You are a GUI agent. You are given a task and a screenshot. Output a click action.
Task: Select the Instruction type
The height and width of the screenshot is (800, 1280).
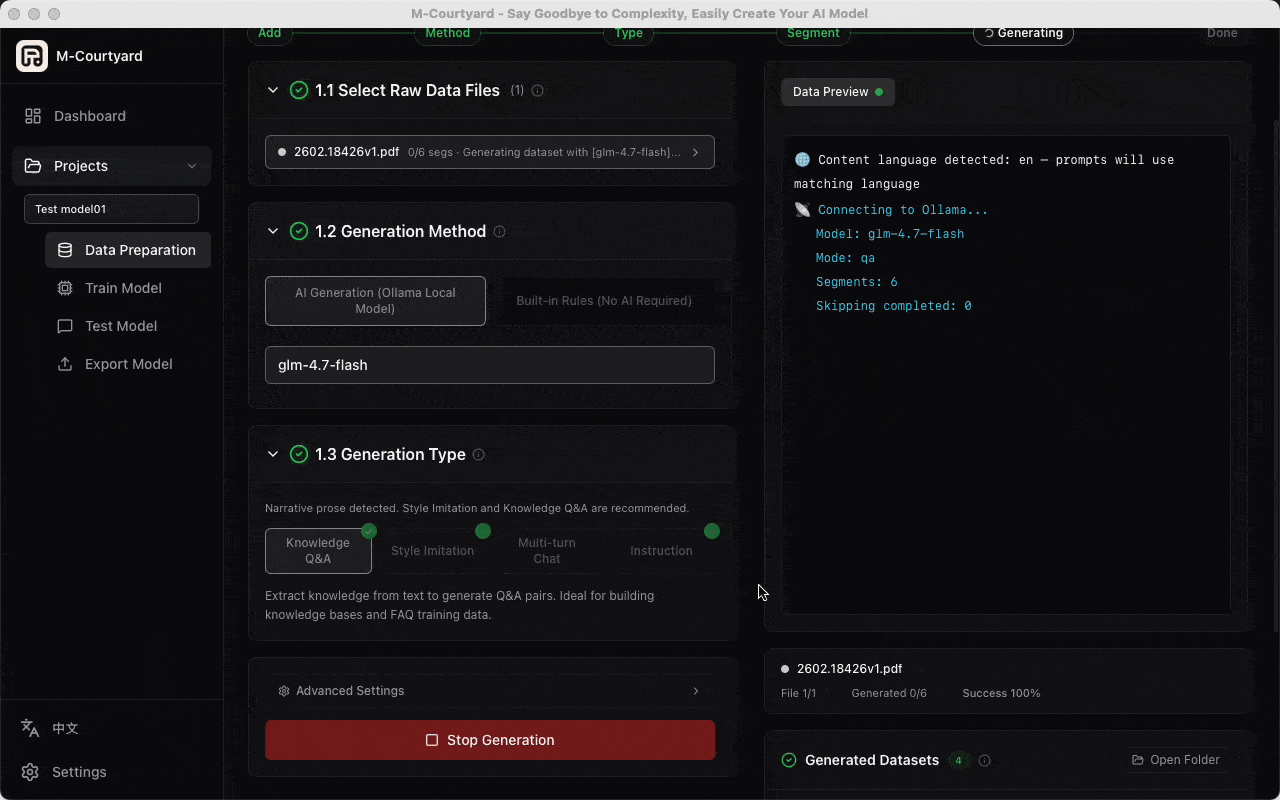pos(661,551)
